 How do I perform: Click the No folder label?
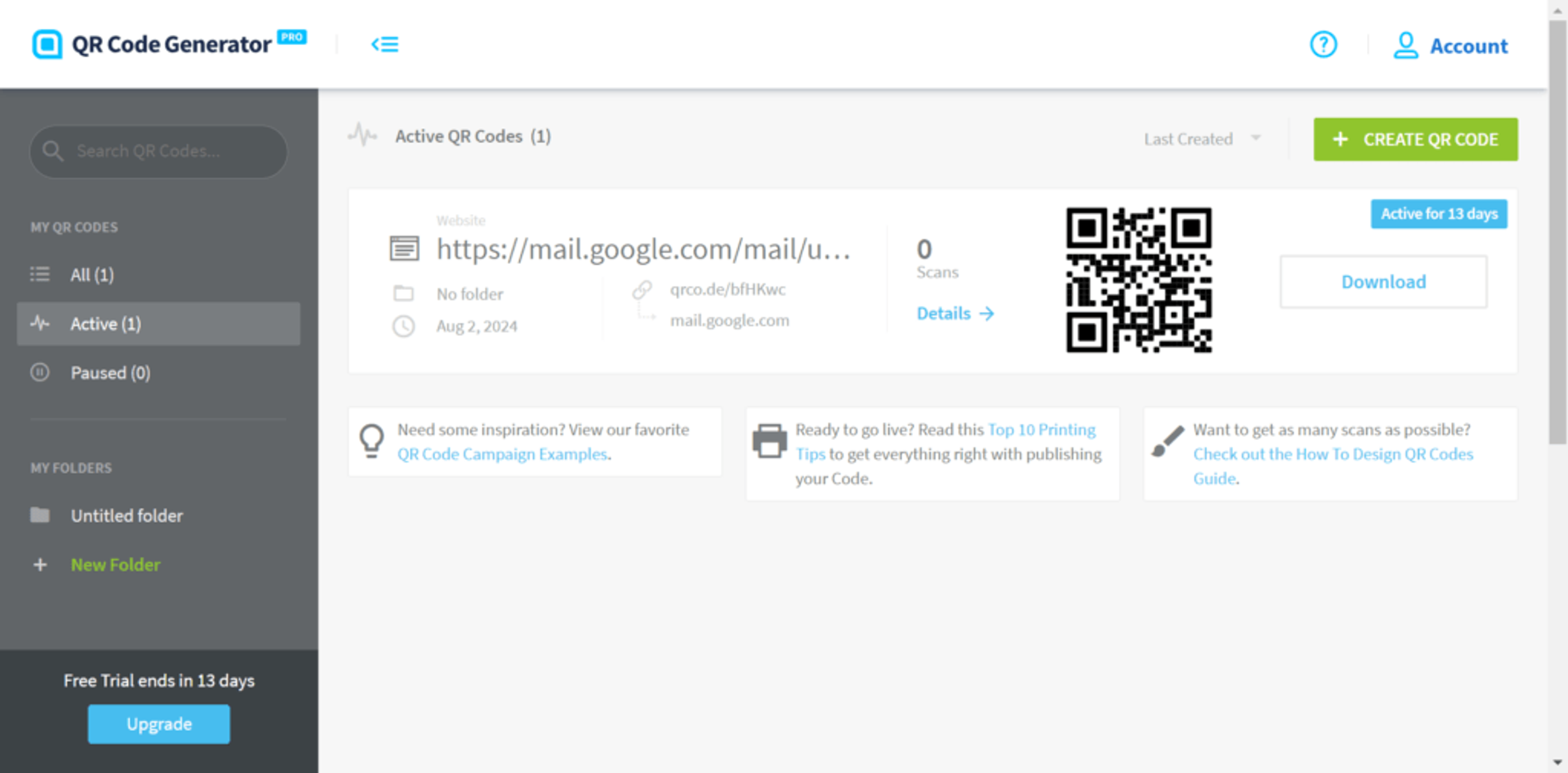[x=470, y=294]
